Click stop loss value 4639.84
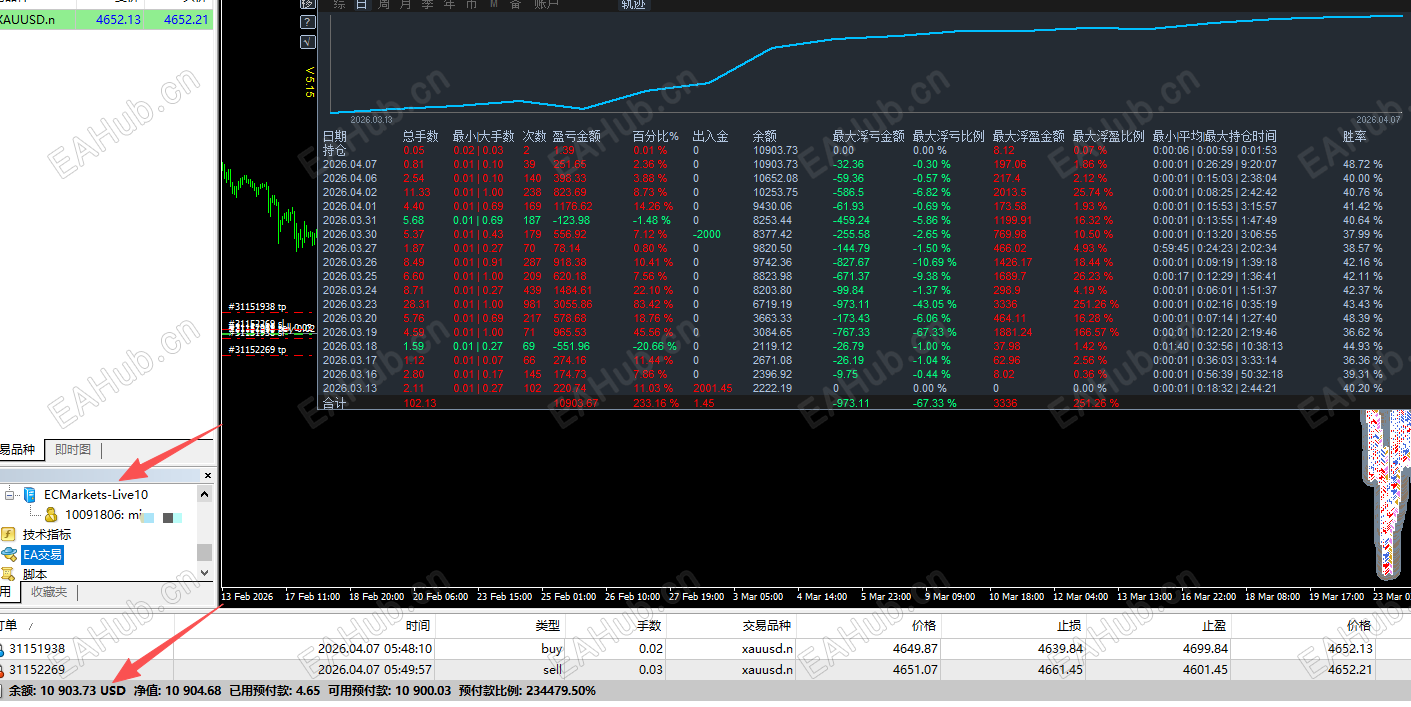Screen dimensions: 1411x707 pyautogui.click(x=1060, y=649)
